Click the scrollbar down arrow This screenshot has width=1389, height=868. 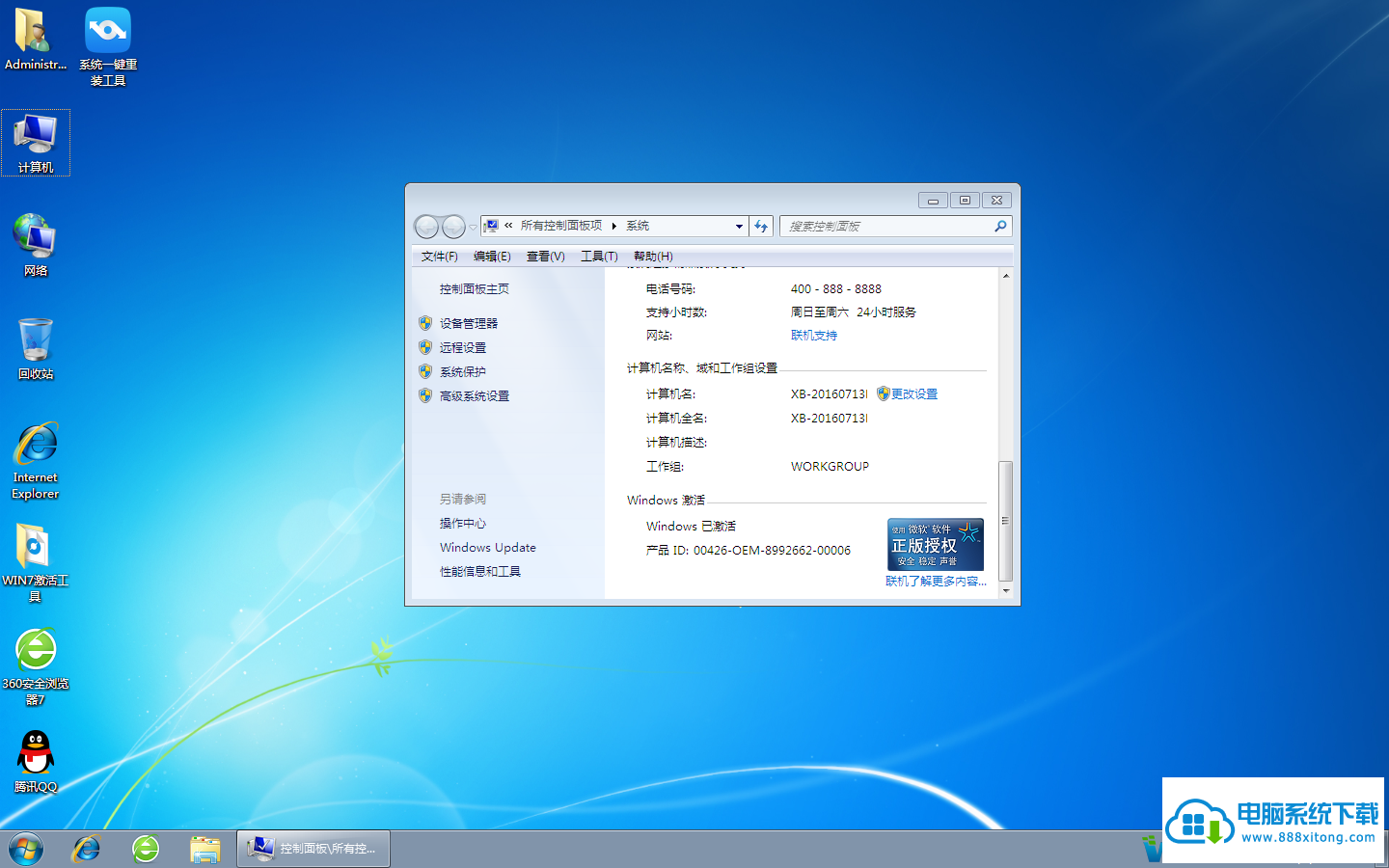(x=1006, y=590)
